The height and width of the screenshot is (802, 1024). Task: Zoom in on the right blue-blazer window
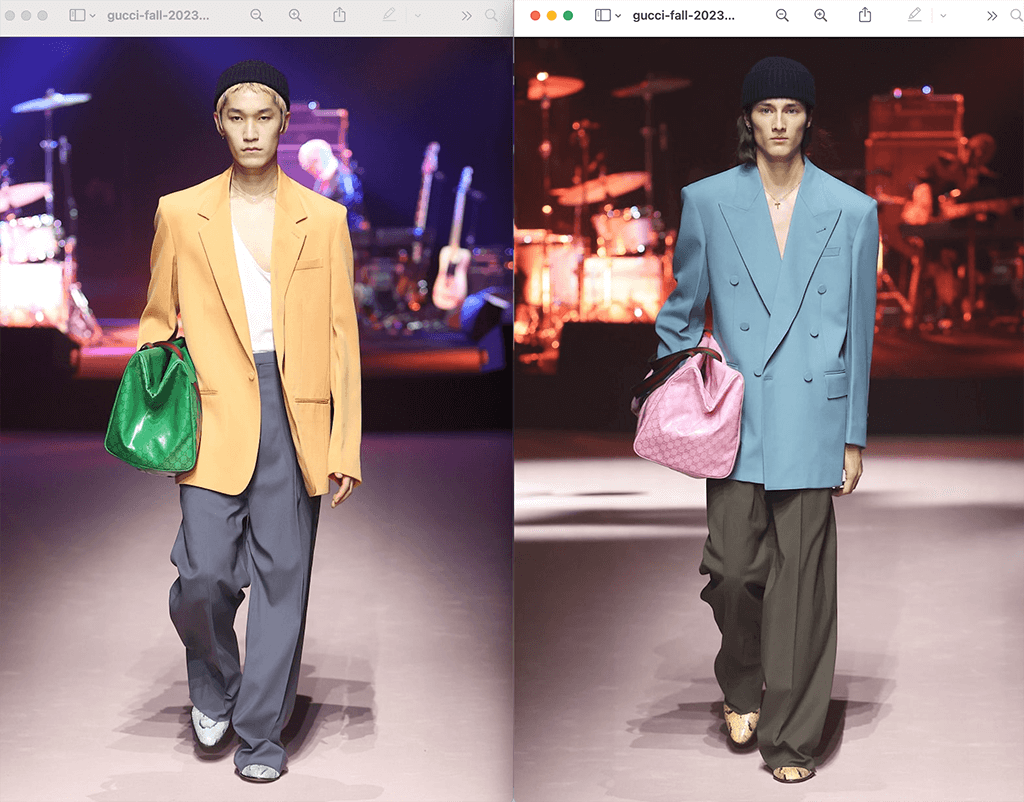820,16
